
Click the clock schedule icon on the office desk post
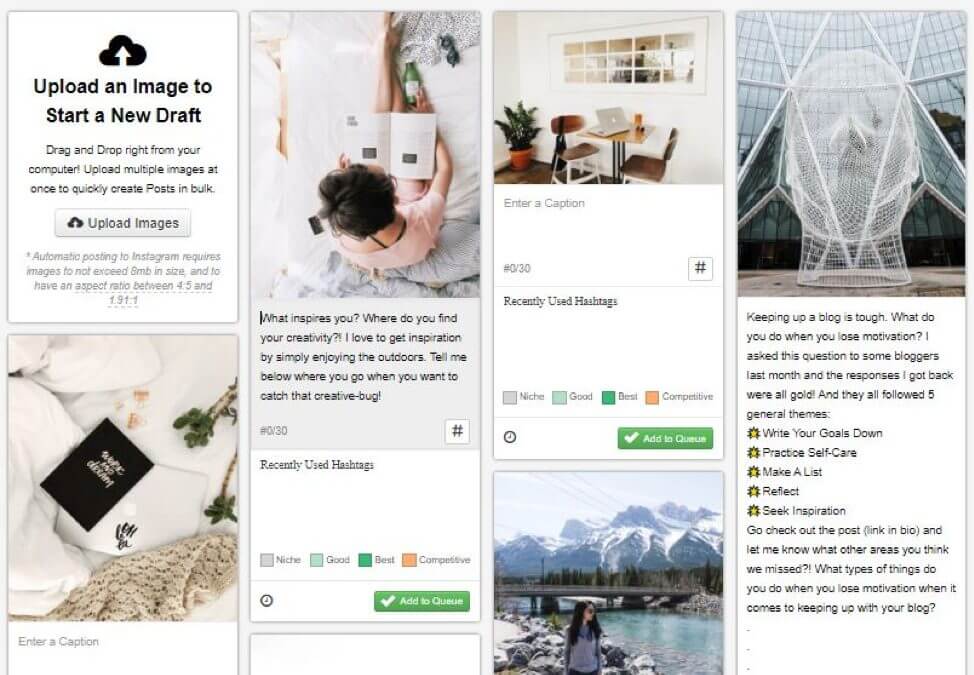click(510, 437)
